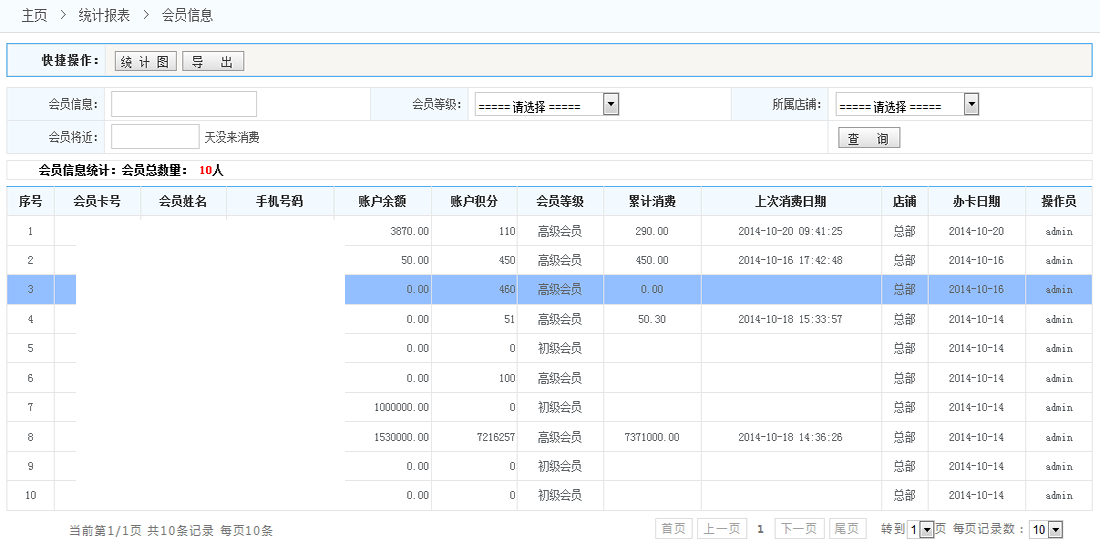Click the 累计消费 column header
Viewport: 1100px width, 551px height.
click(x=652, y=201)
